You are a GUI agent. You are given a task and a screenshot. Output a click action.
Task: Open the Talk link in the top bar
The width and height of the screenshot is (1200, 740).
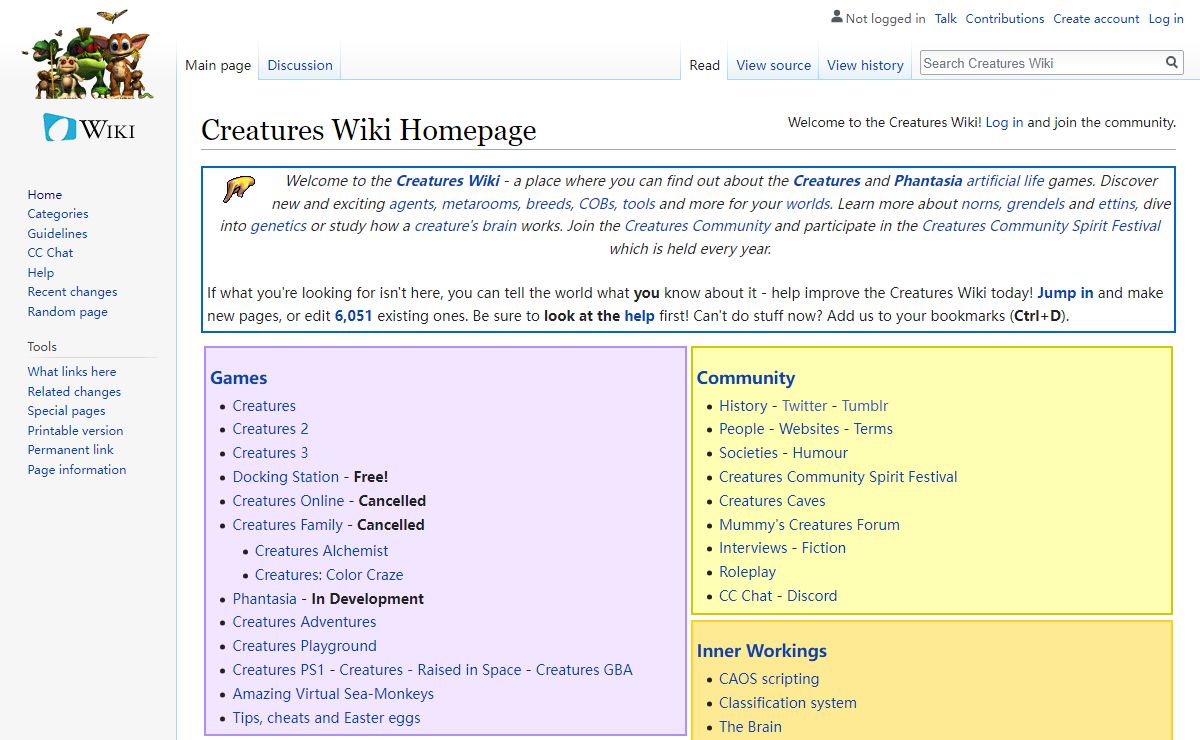point(946,18)
